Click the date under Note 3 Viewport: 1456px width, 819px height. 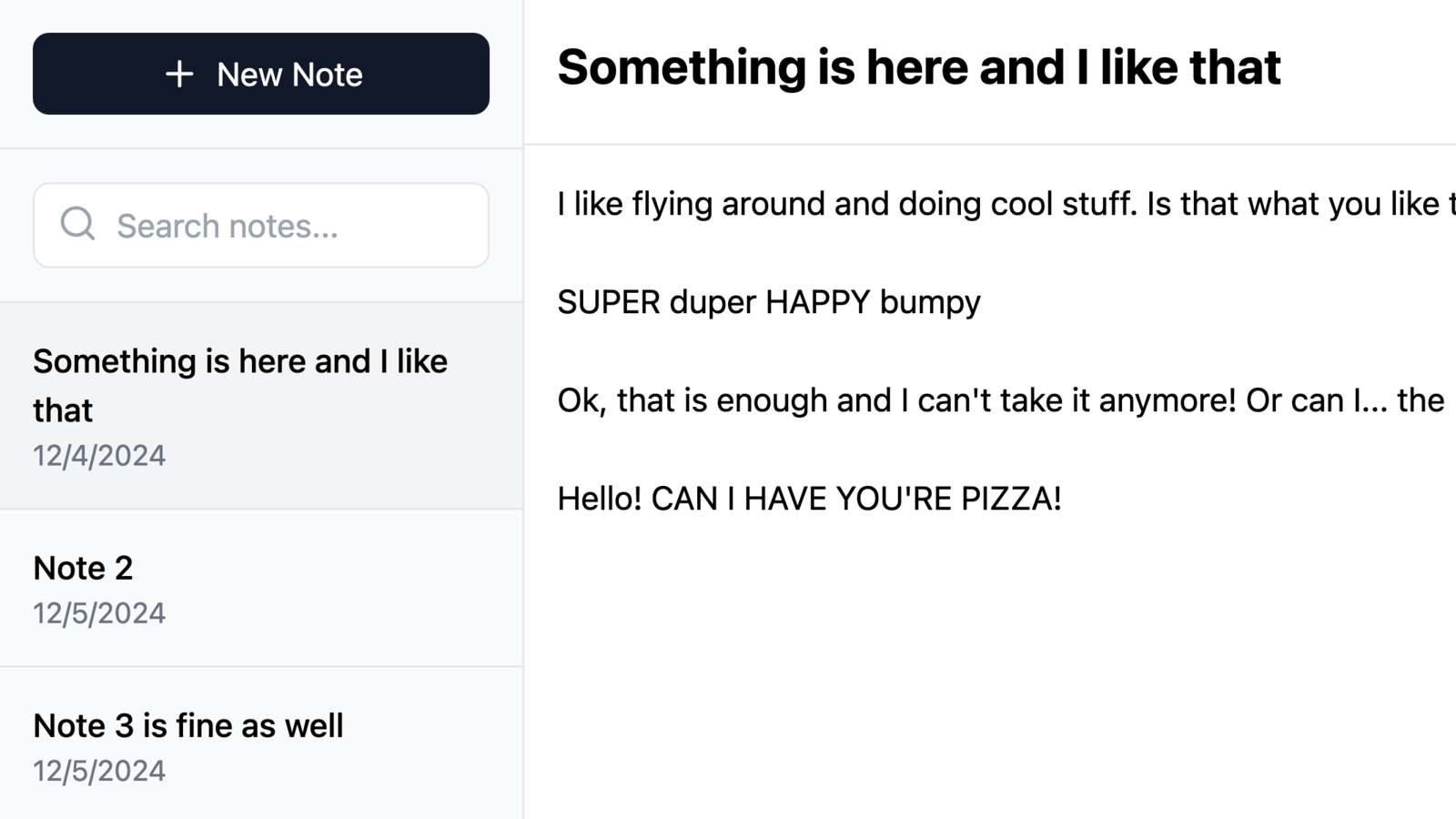(x=99, y=771)
